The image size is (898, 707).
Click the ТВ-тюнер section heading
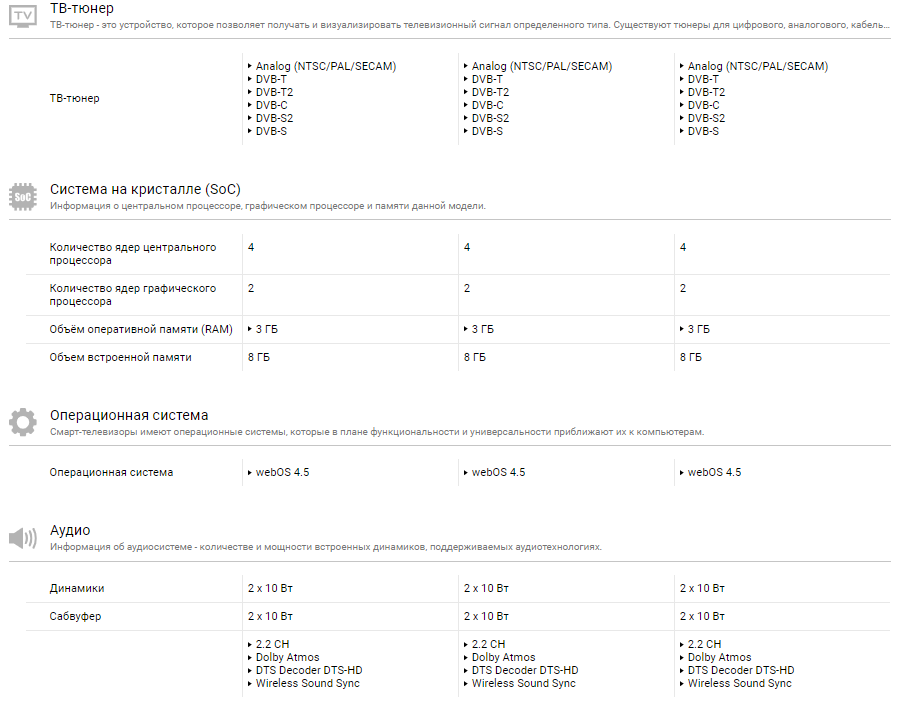(82, 9)
